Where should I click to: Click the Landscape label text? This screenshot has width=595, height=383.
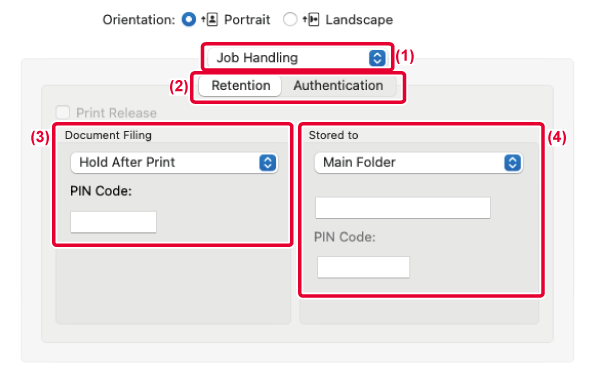pyautogui.click(x=359, y=20)
